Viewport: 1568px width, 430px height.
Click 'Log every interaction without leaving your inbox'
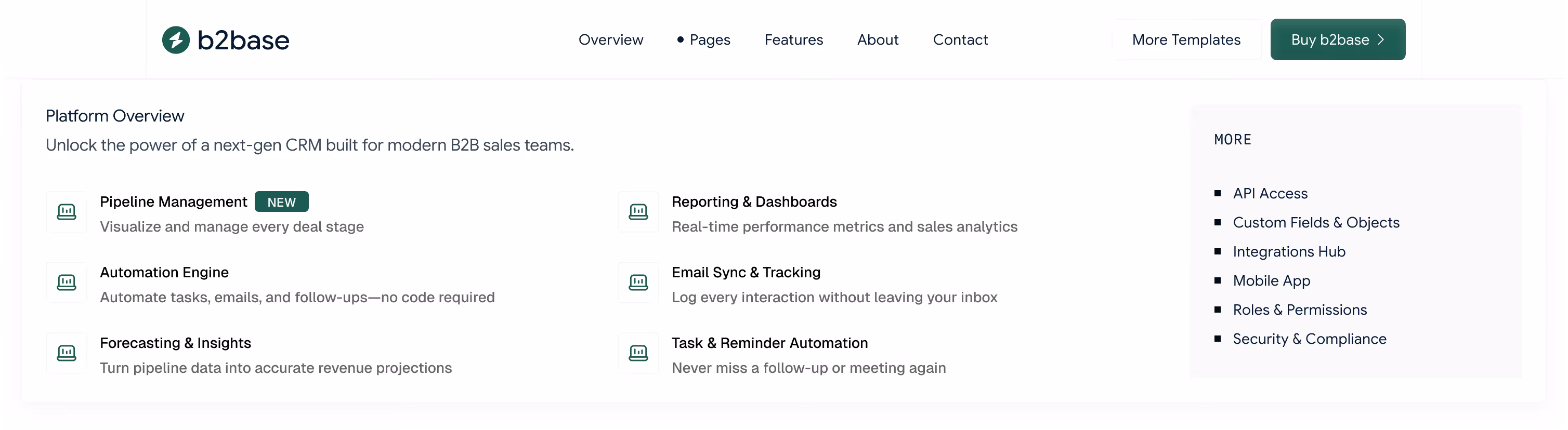[x=834, y=297]
